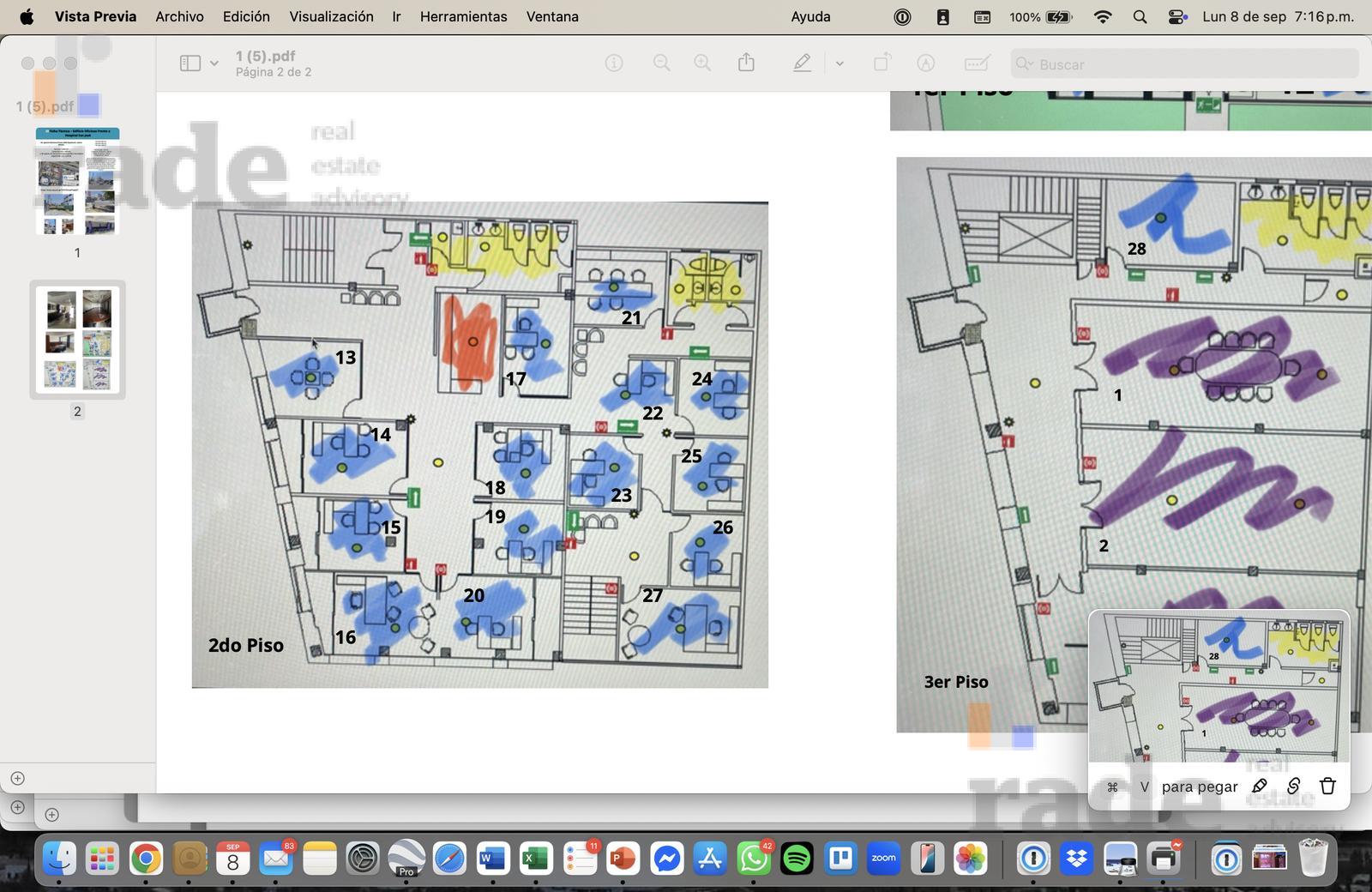Edit the clipboard screenshot with pencil icon
Viewport: 1372px width, 892px height.
pos(1259,786)
